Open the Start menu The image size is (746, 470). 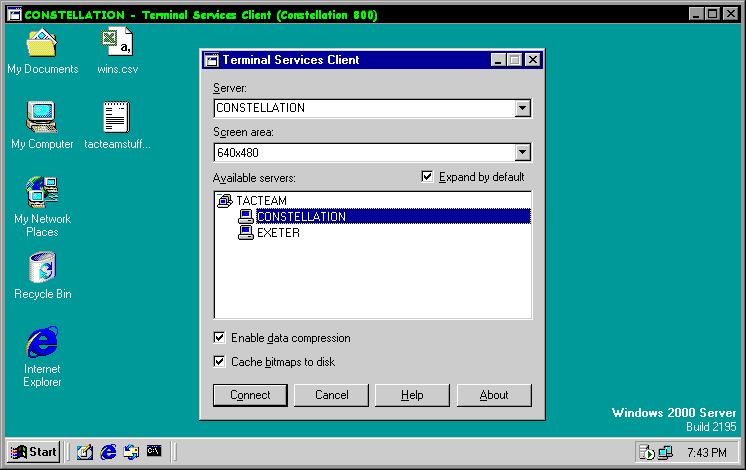point(33,451)
